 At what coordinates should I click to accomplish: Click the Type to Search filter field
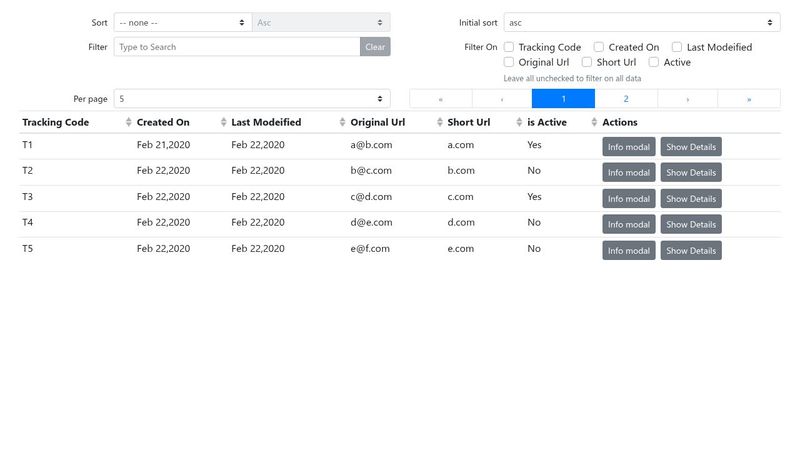tap(237, 47)
